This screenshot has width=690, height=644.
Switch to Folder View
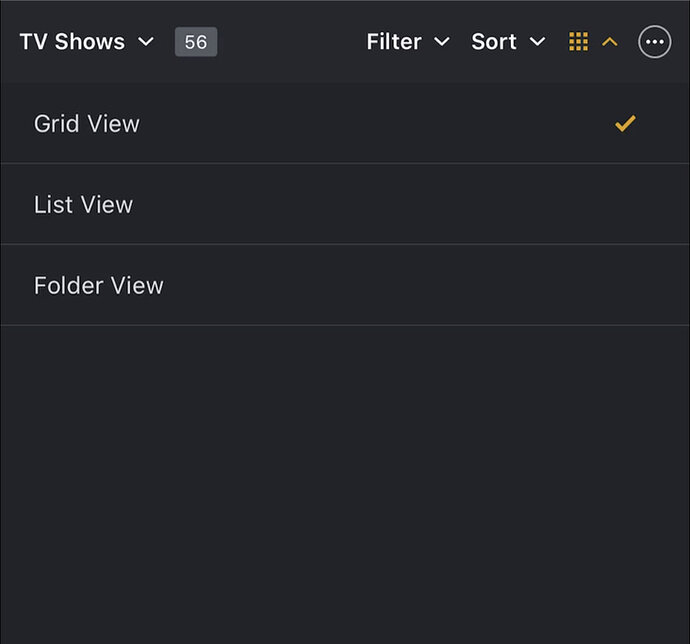pos(98,286)
